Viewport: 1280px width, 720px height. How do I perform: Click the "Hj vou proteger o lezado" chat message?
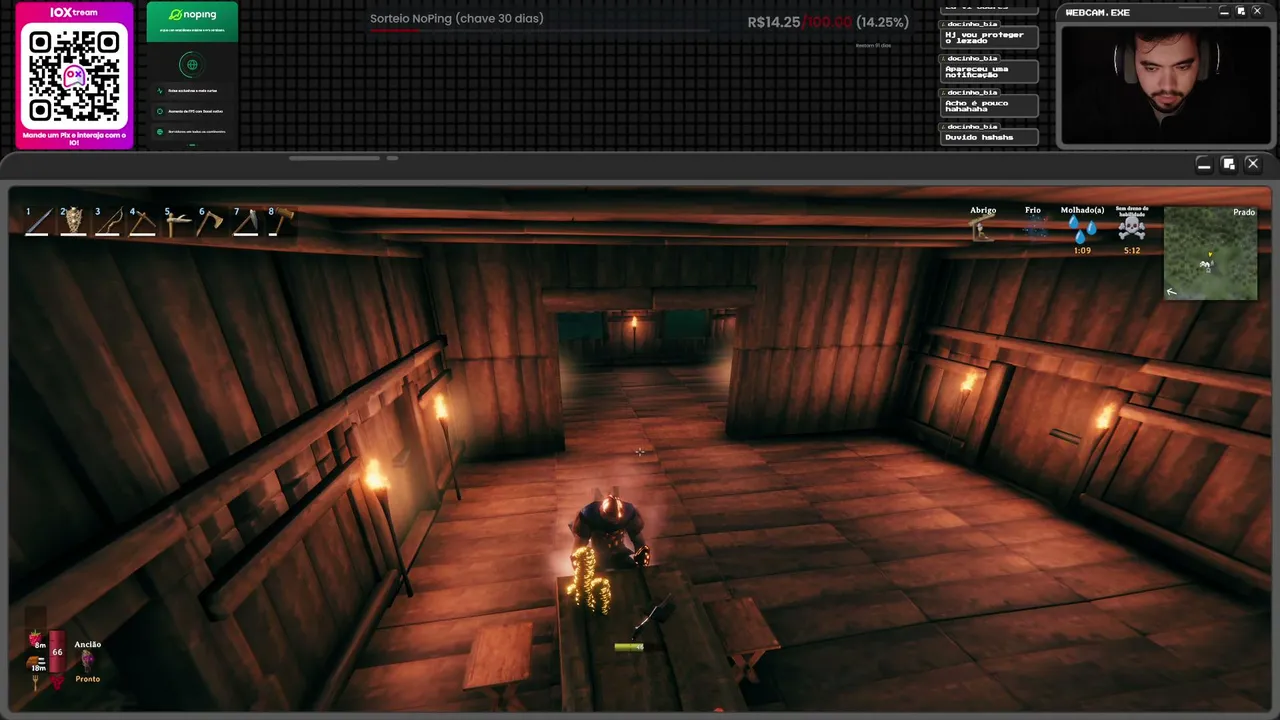[x=989, y=38]
